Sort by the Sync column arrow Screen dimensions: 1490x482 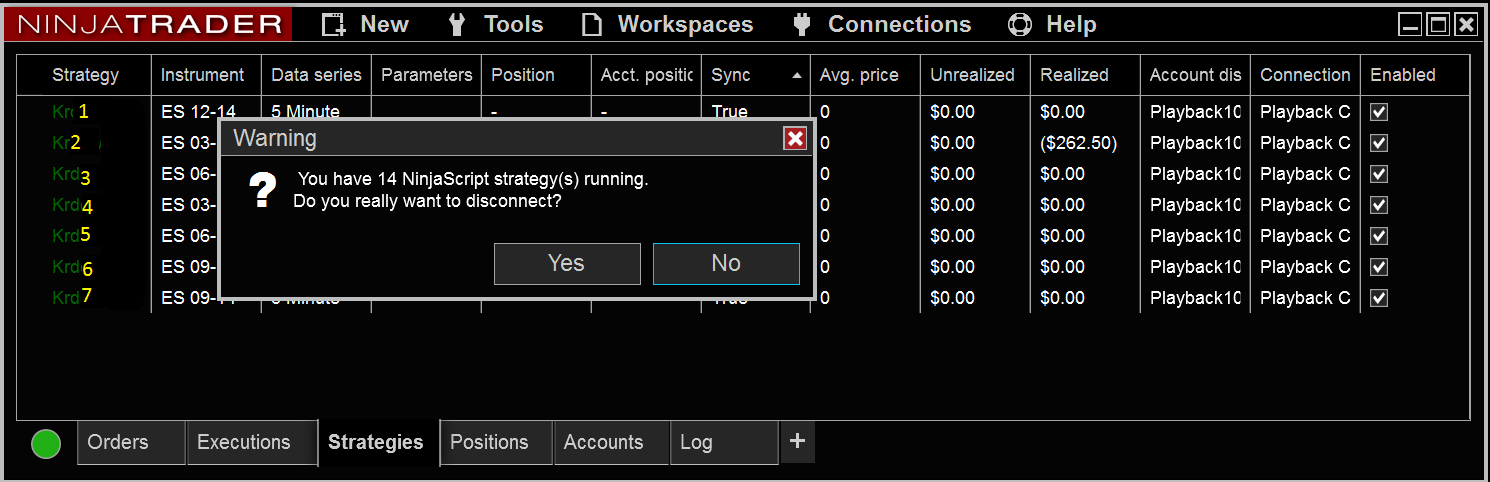coord(797,76)
